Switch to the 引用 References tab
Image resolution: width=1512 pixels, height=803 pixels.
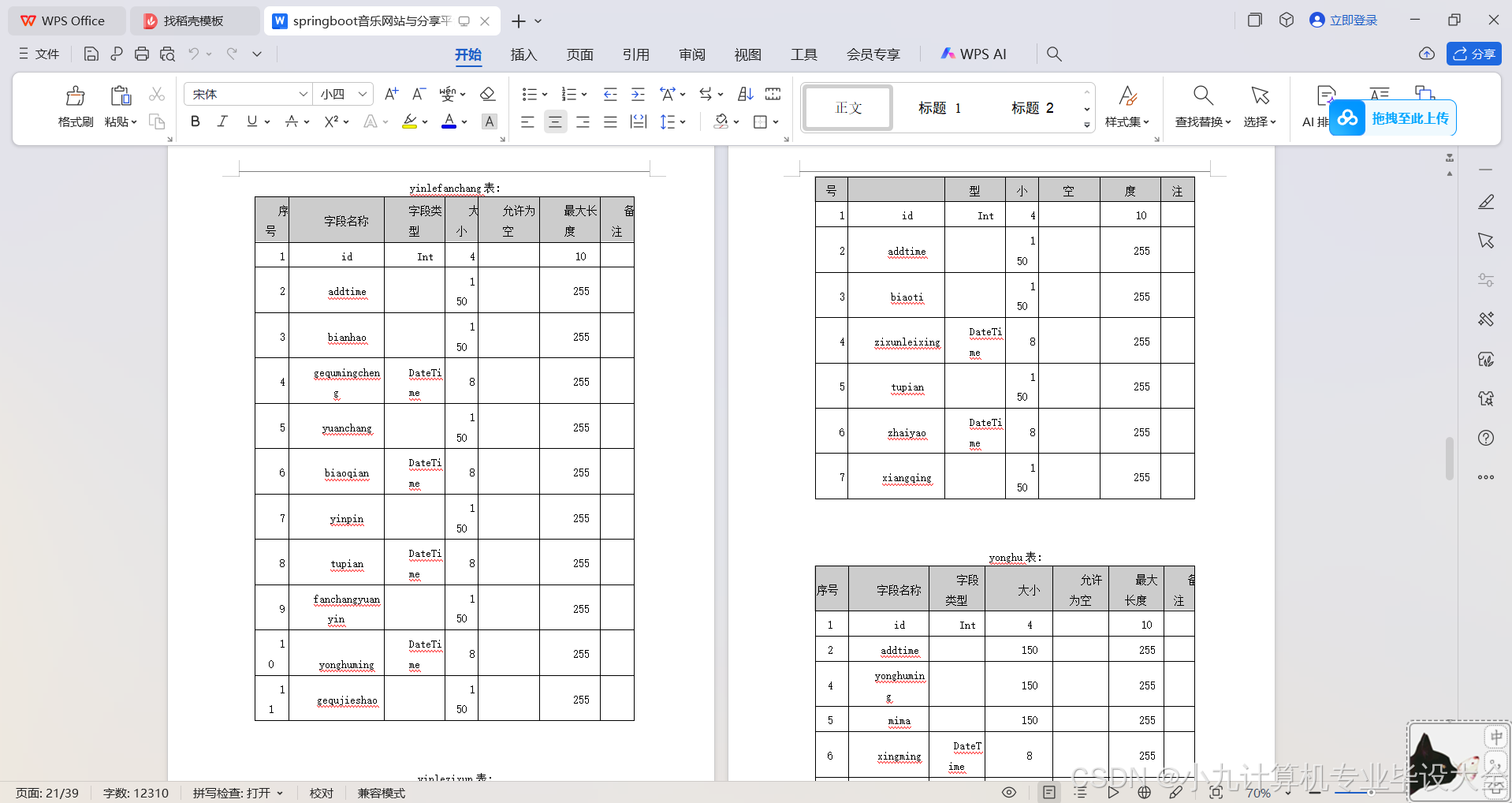(x=635, y=54)
